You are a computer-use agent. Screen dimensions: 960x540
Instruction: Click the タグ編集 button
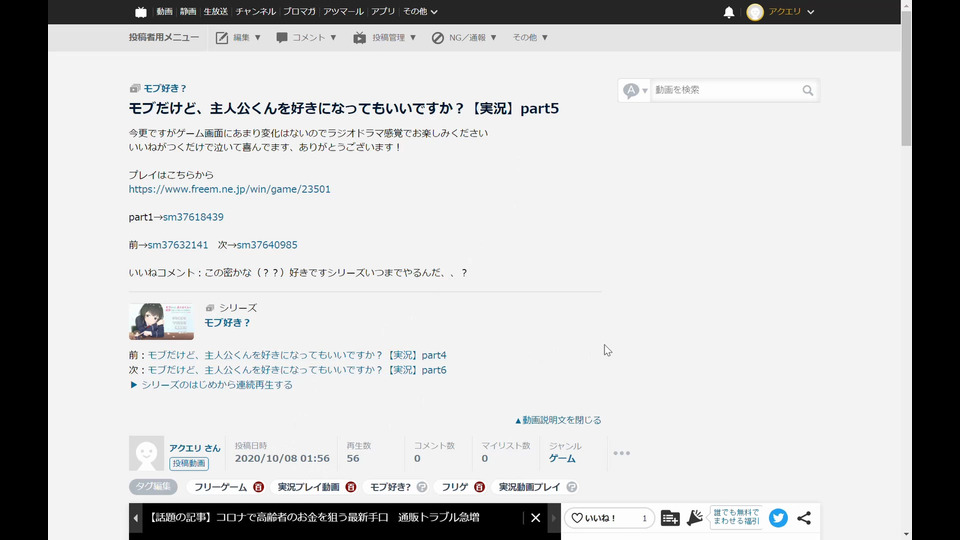[x=153, y=487]
